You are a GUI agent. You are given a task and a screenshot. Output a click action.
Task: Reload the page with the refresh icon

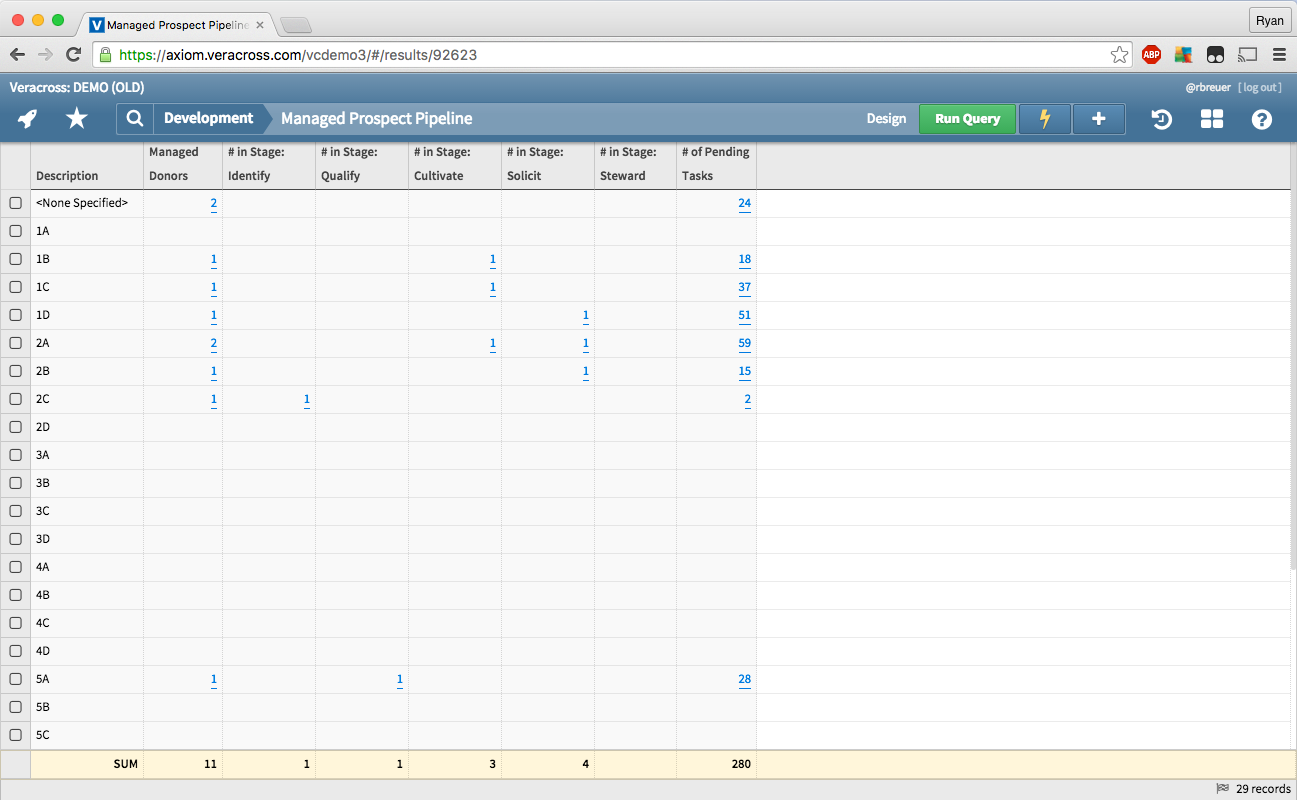coord(73,55)
